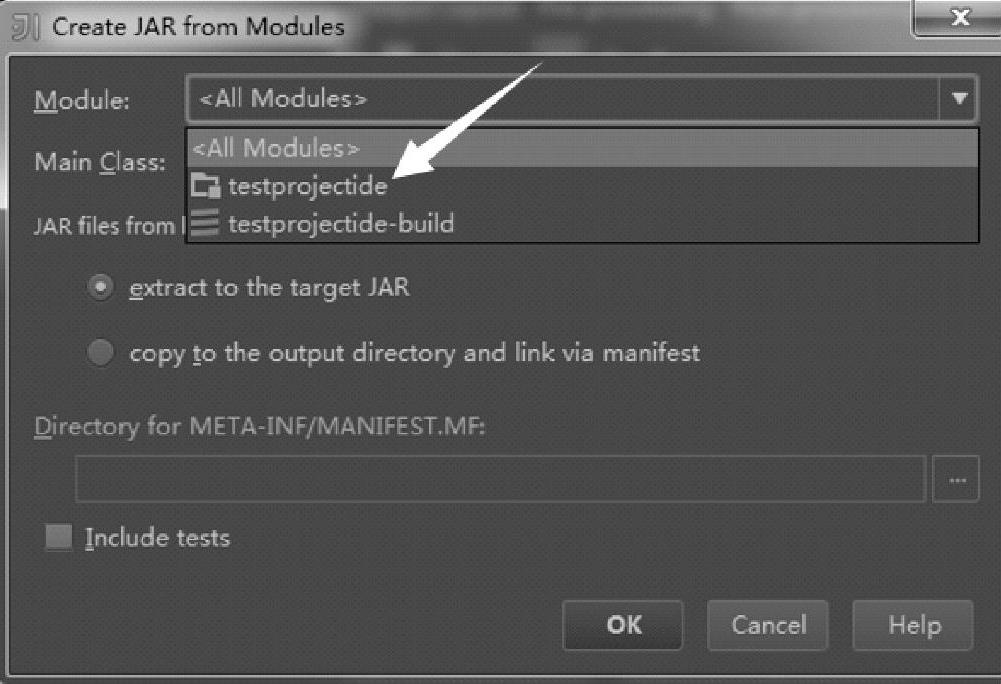Select <All Modules> in dropdown list
The height and width of the screenshot is (684, 1001).
coord(276,149)
